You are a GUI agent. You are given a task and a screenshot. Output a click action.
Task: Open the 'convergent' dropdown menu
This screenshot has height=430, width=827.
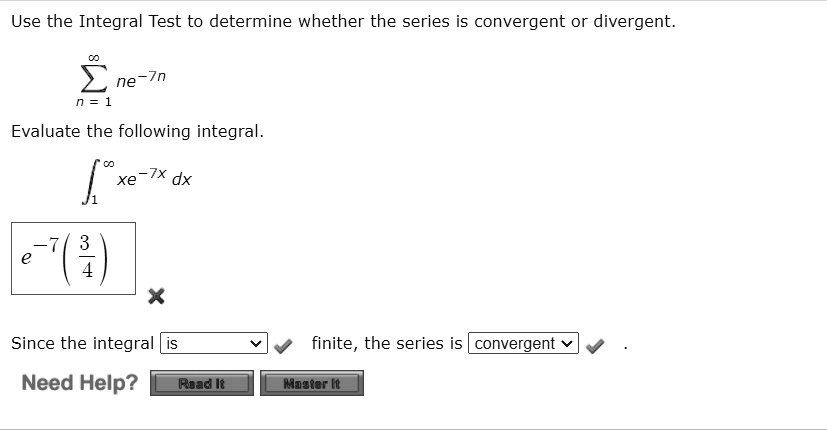523,343
